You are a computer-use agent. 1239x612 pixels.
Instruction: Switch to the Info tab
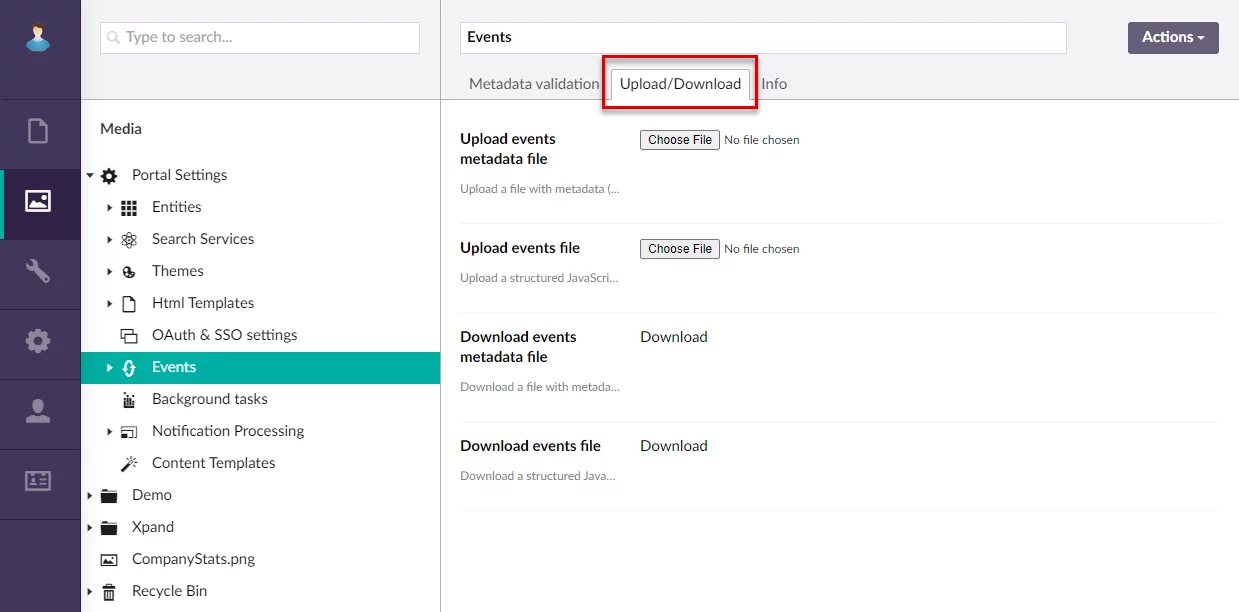coord(774,84)
